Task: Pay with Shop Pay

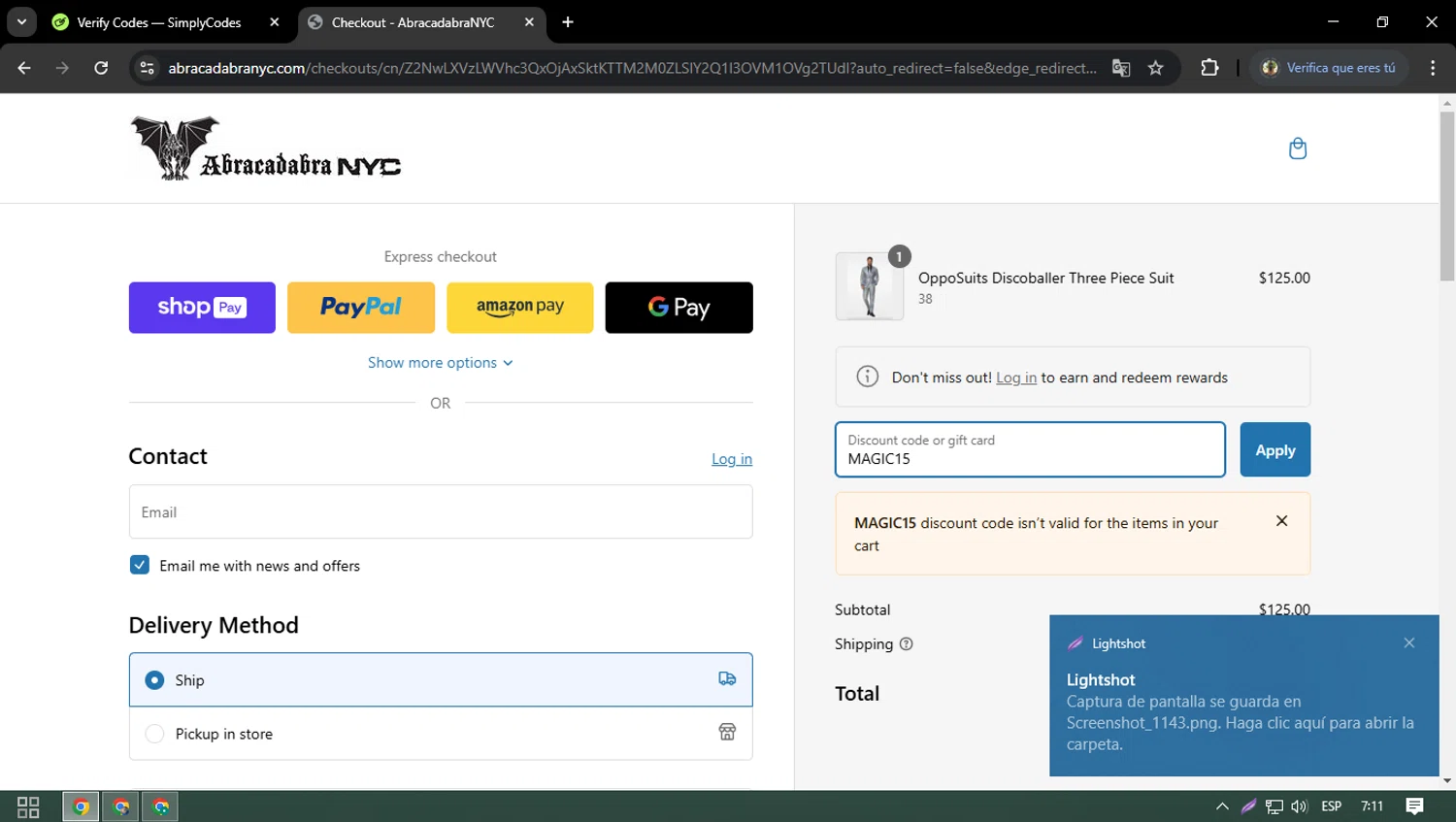Action: point(202,308)
